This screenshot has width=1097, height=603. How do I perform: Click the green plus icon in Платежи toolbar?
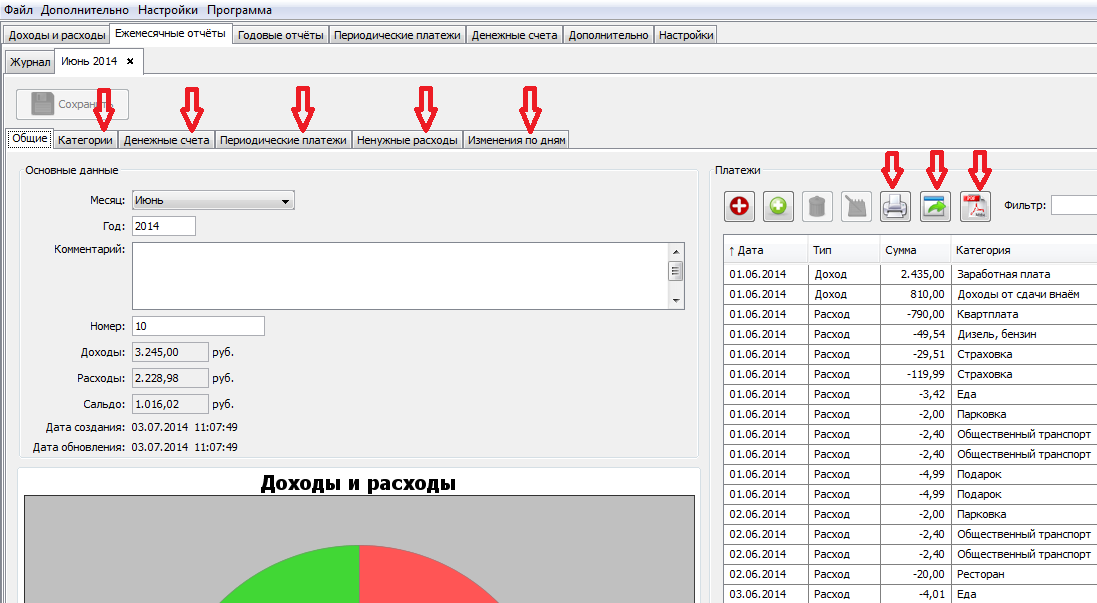coord(778,206)
